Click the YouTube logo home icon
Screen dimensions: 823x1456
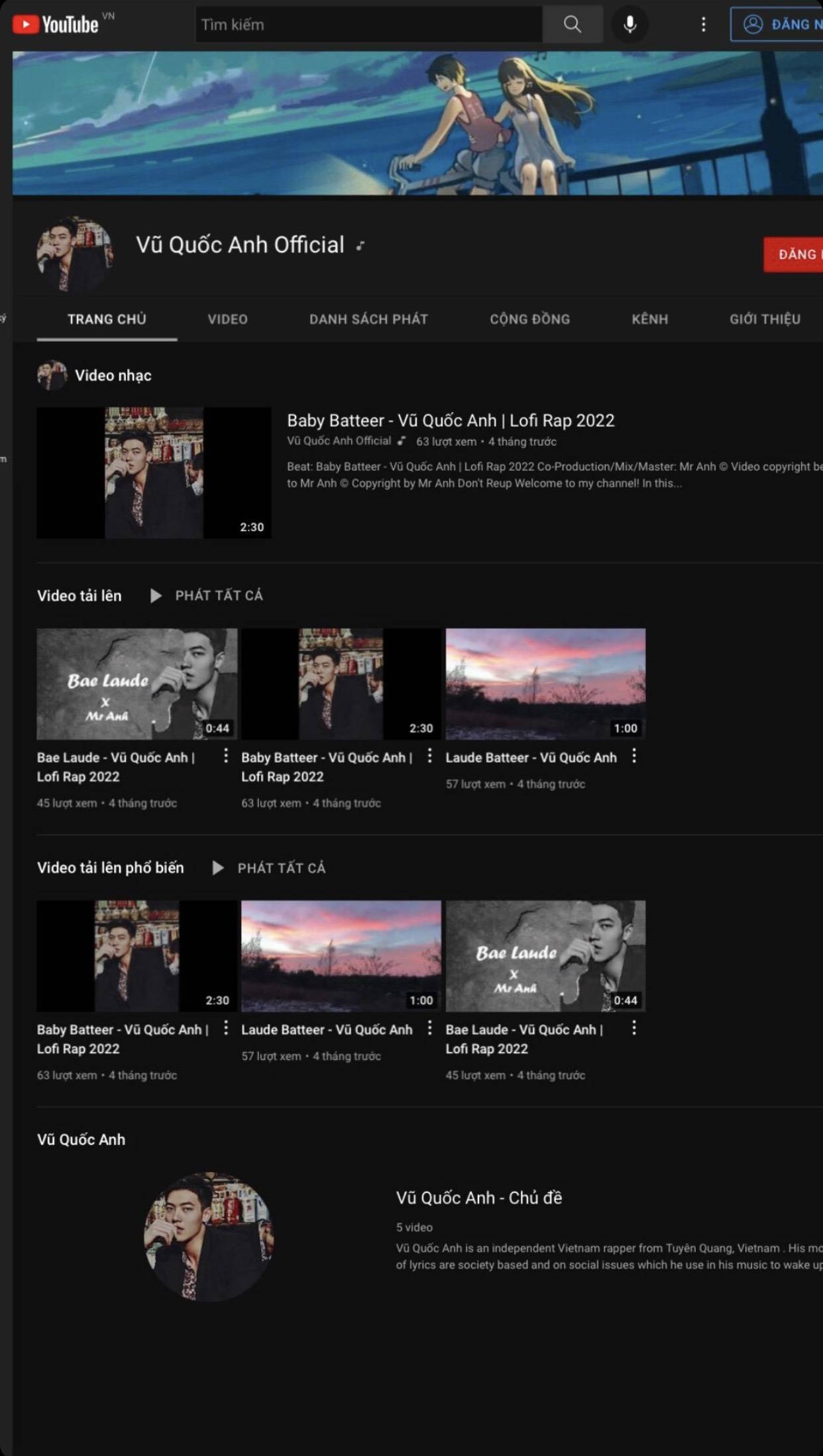tap(56, 25)
